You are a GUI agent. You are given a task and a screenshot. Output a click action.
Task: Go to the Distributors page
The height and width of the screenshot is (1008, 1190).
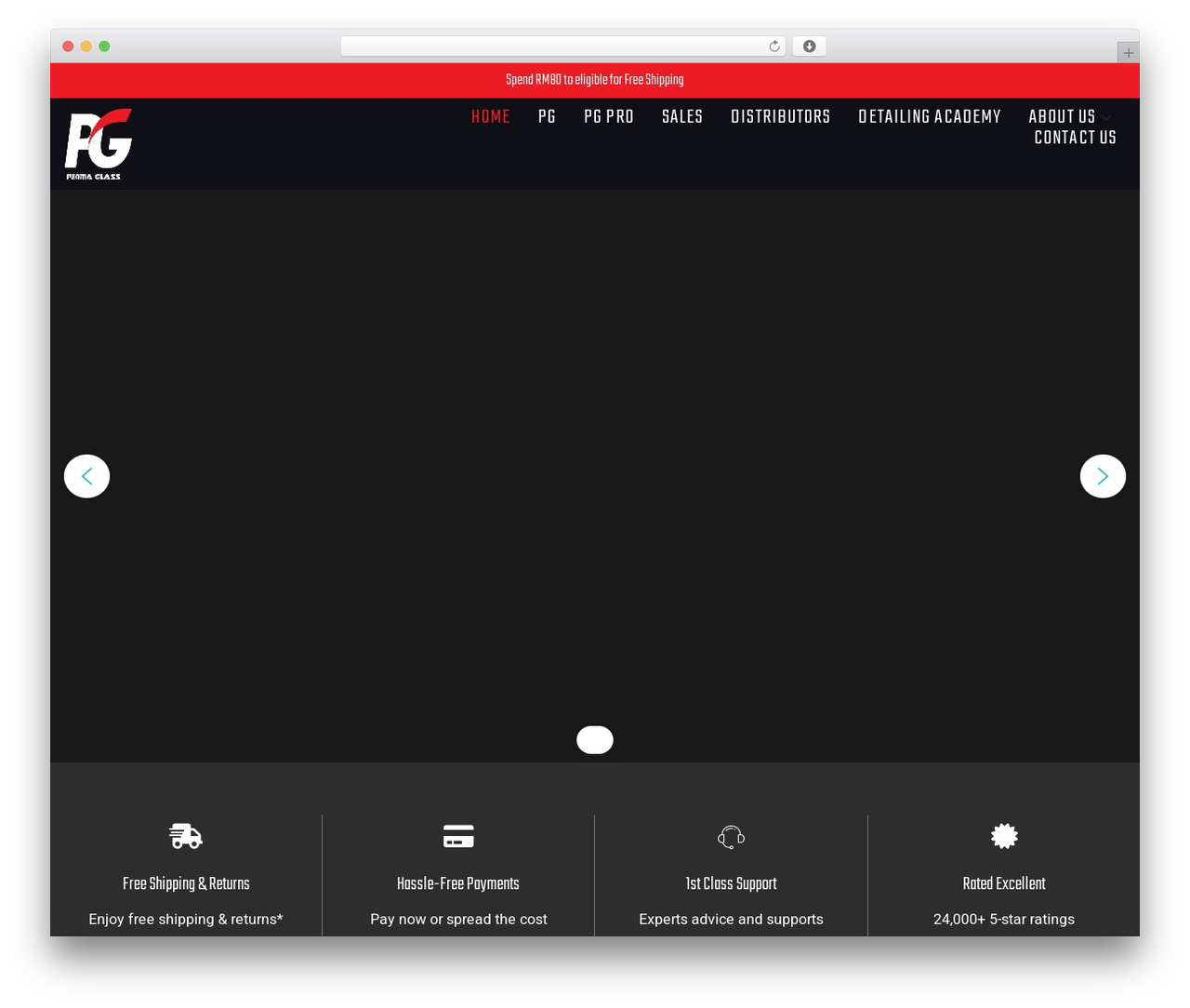pos(780,116)
